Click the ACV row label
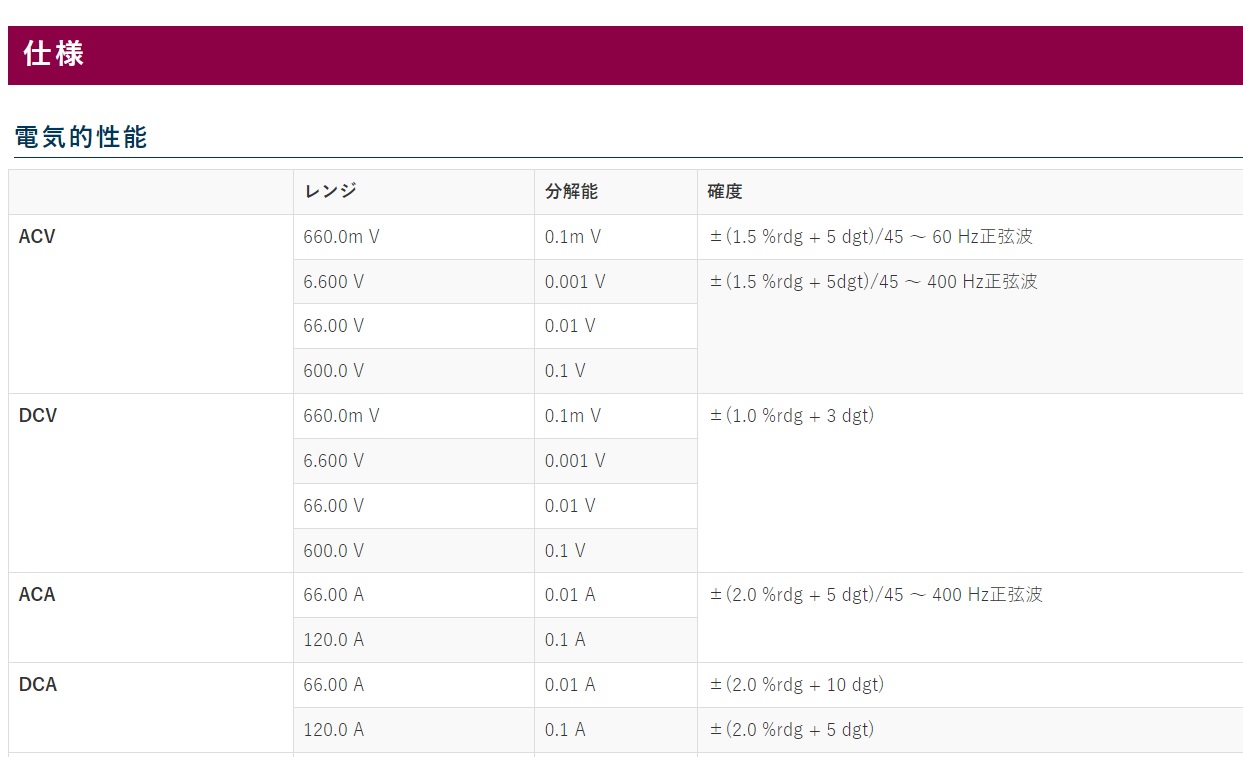1243x757 pixels. (38, 237)
